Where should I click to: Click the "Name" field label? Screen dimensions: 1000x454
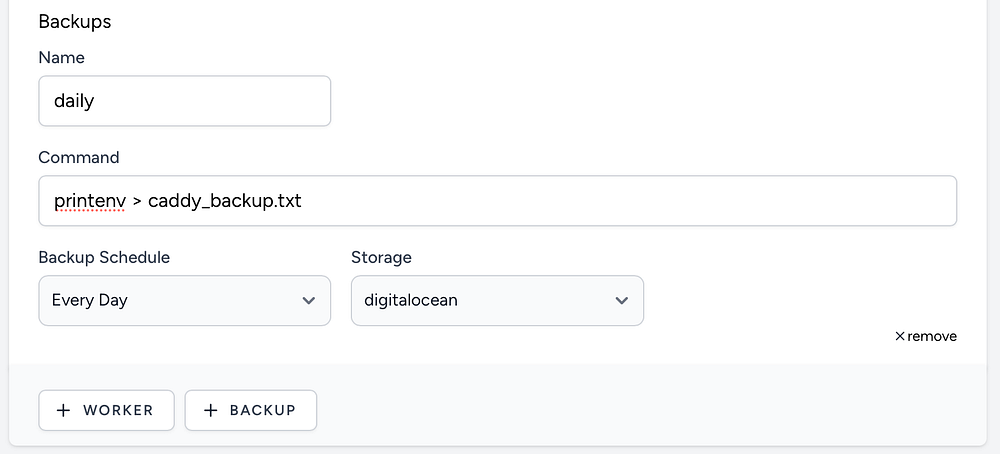coord(62,58)
